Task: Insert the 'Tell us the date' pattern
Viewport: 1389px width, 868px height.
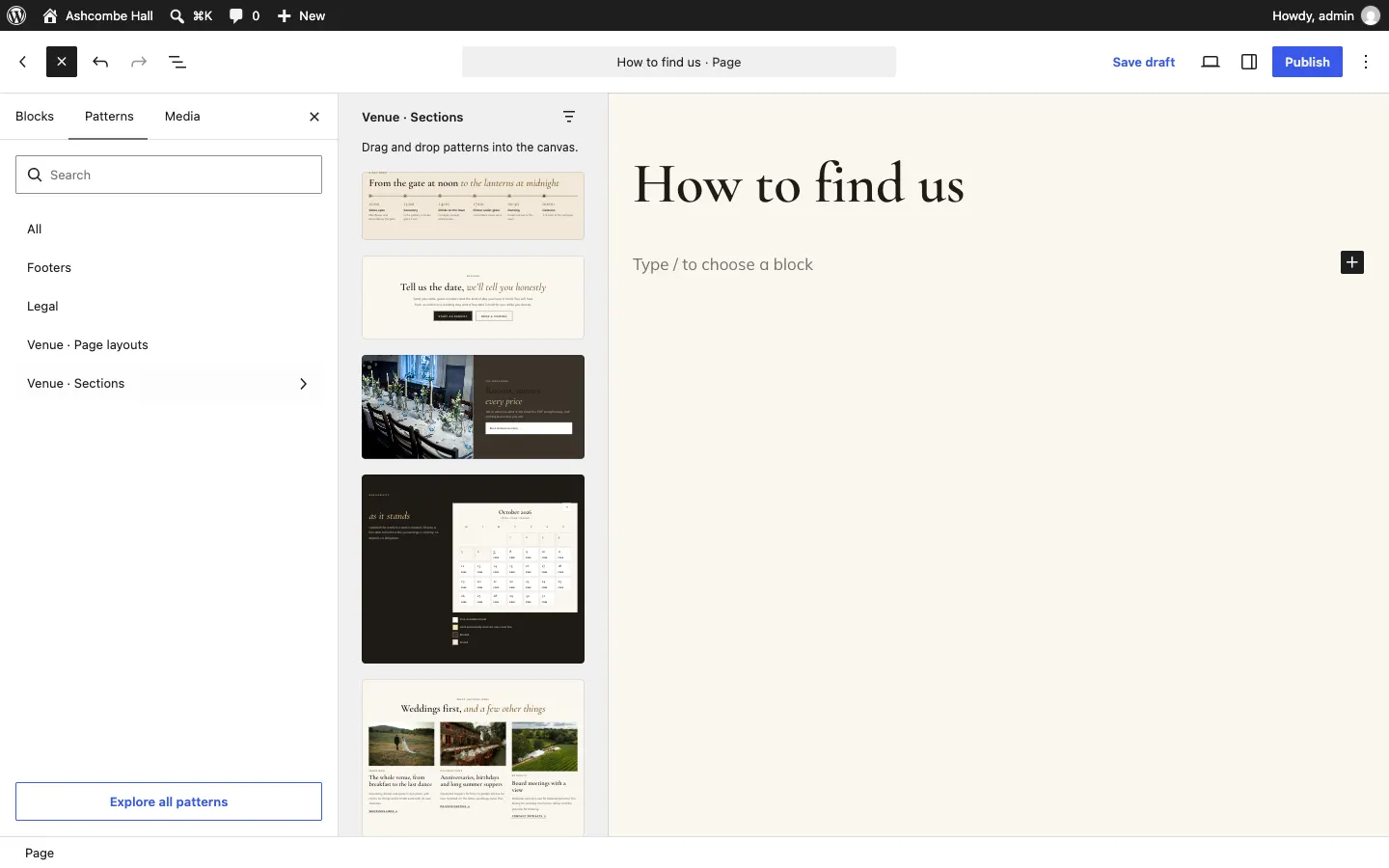Action: pyautogui.click(x=473, y=297)
